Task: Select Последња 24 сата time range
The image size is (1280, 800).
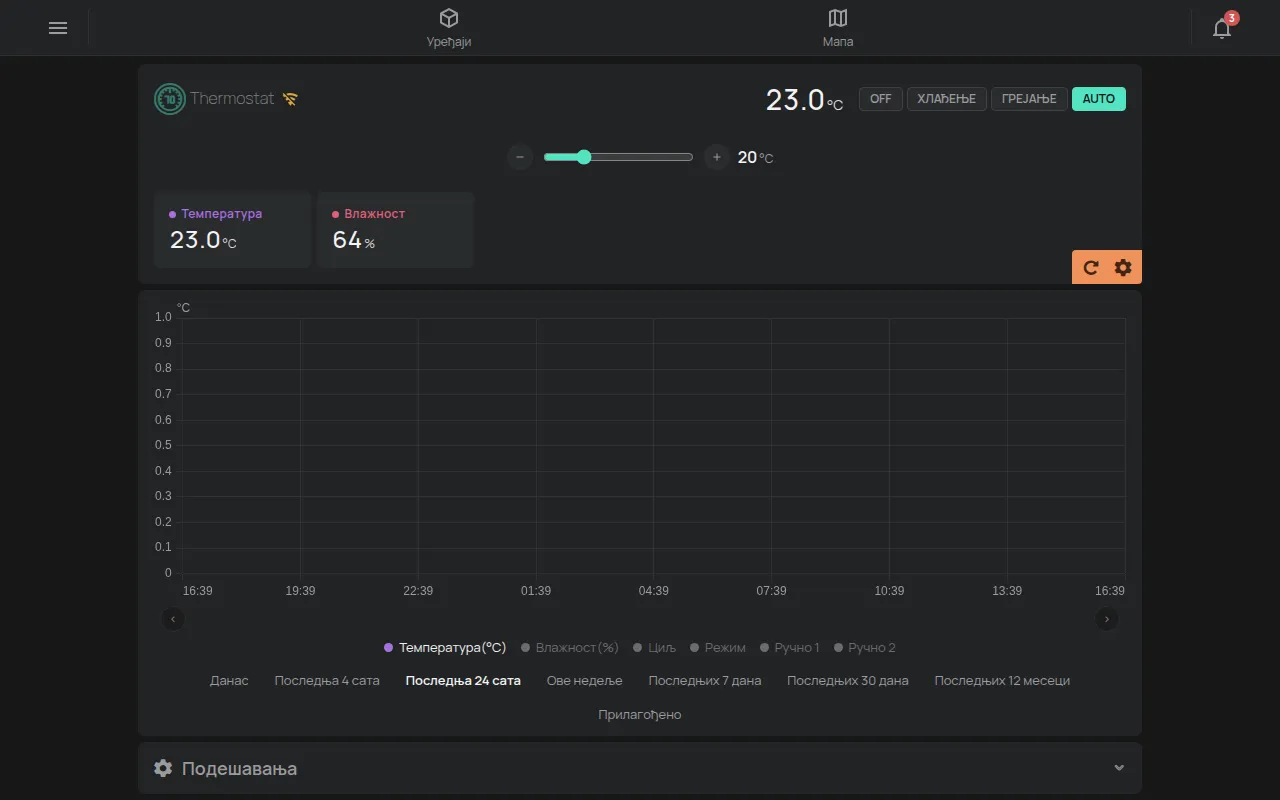Action: 463,681
